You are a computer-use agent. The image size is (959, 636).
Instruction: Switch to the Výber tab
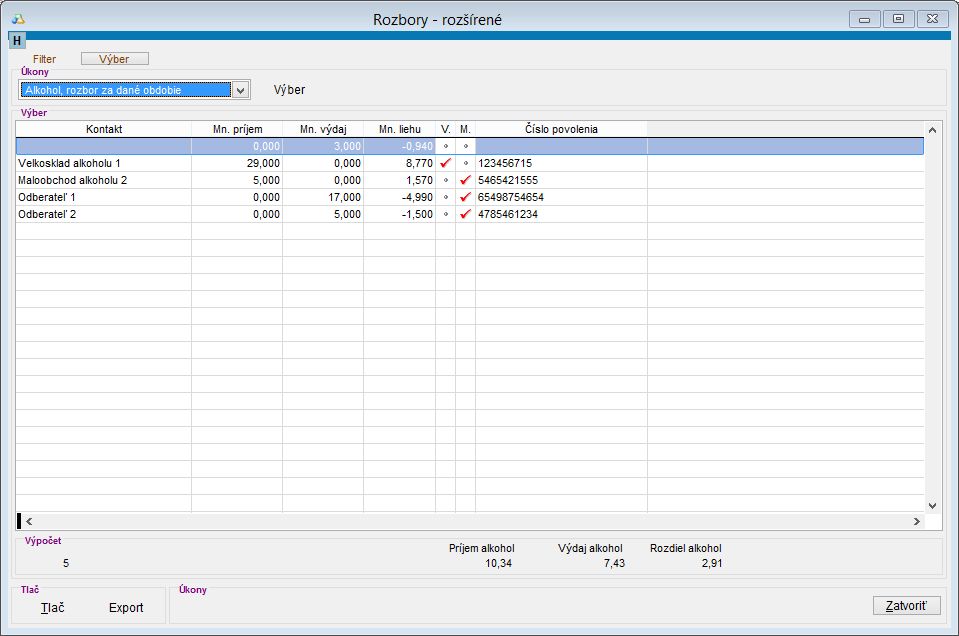[x=114, y=59]
